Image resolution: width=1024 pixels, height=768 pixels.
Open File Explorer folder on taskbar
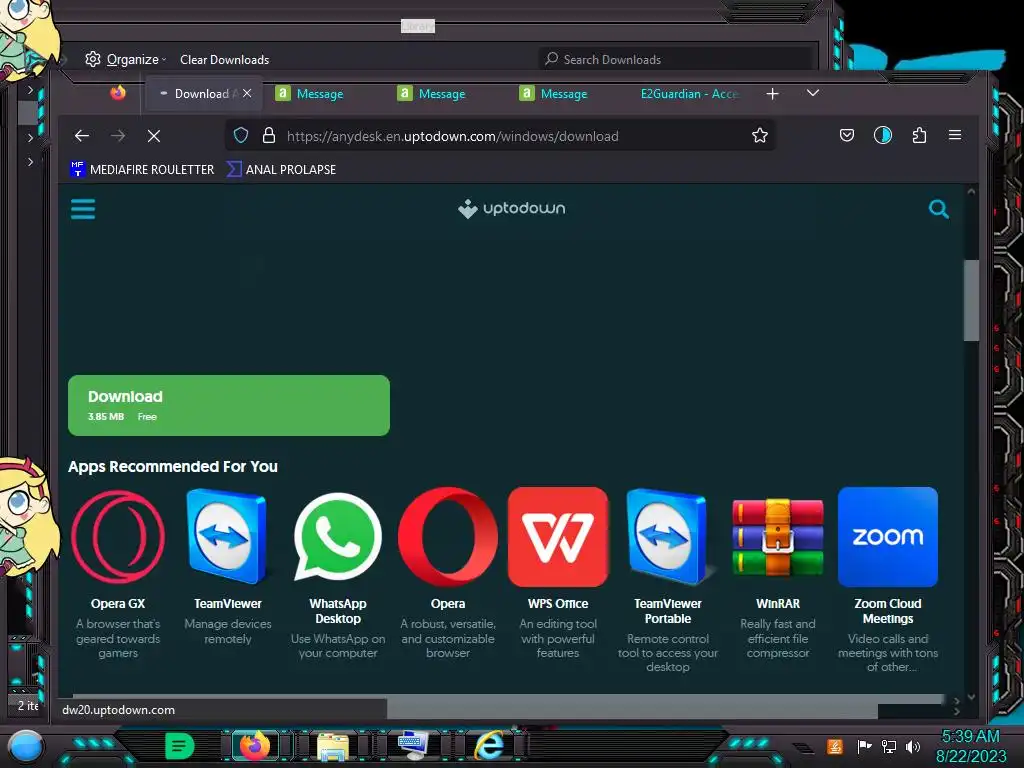point(333,746)
